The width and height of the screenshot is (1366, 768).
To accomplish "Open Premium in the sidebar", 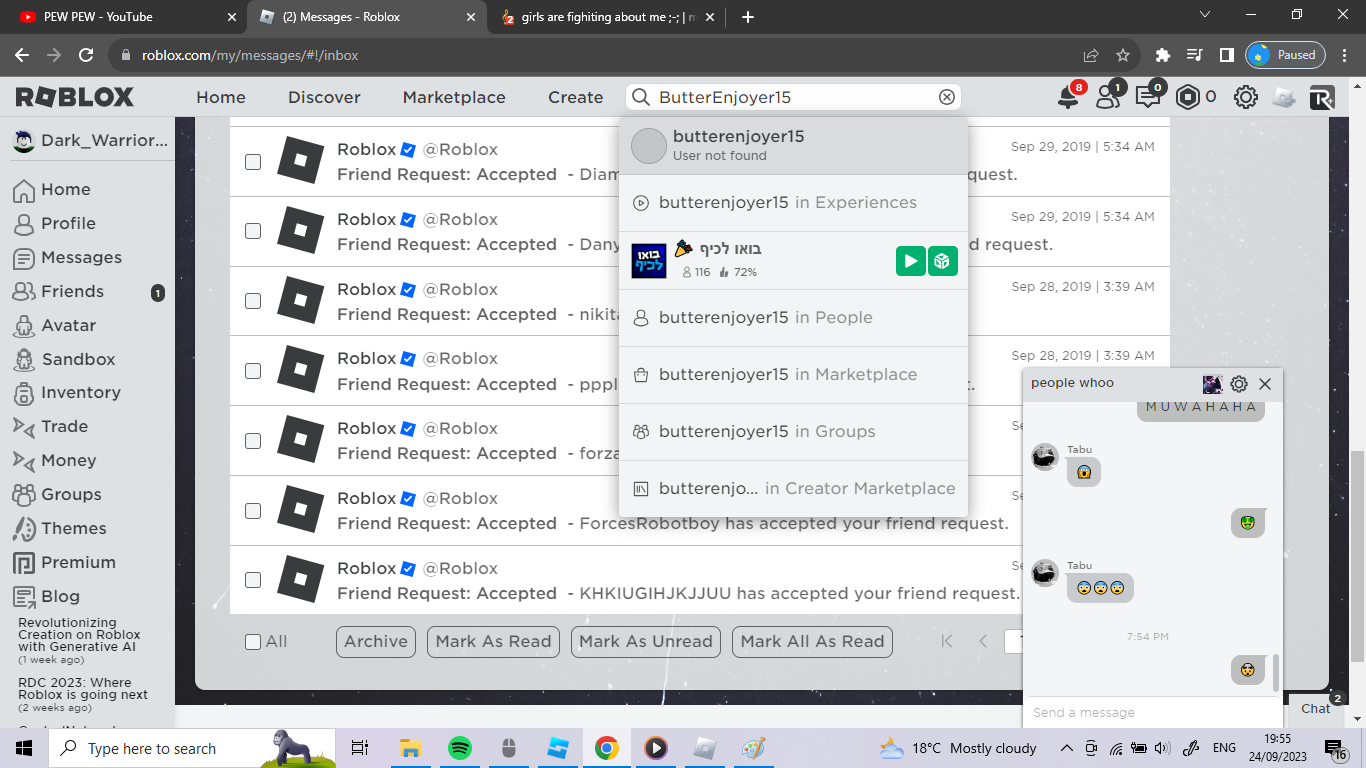I will coord(78,562).
